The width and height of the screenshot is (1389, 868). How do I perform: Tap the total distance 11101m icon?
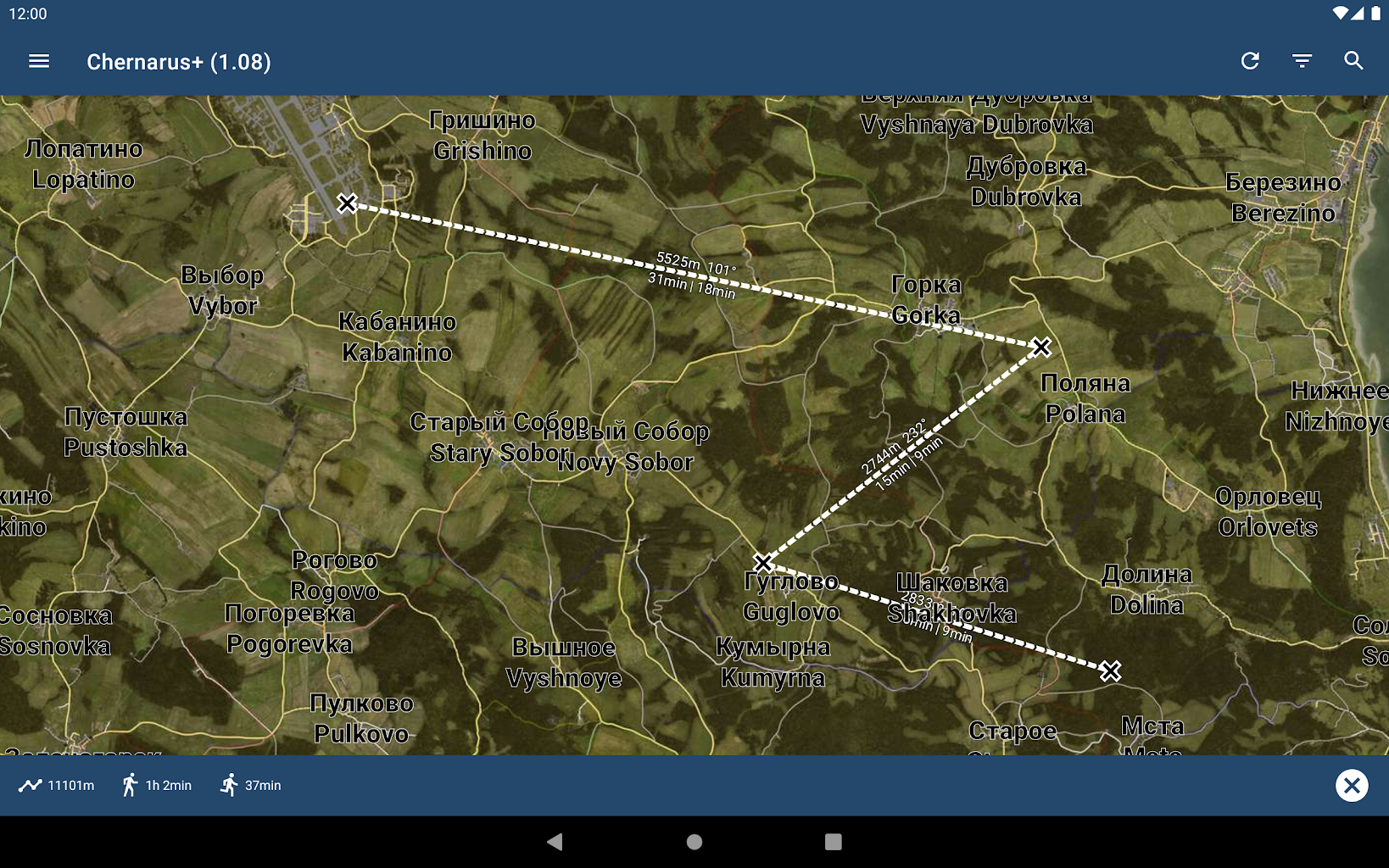tap(31, 785)
